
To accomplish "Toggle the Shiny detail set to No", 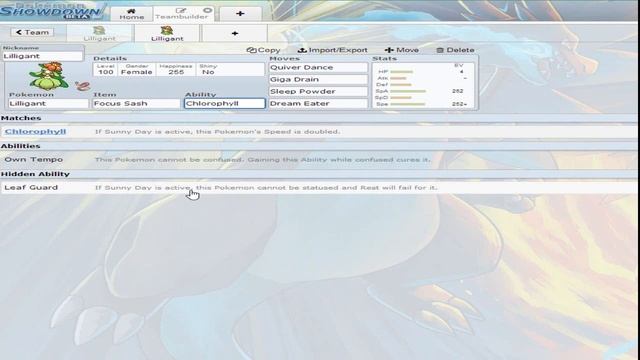I will (208, 69).
